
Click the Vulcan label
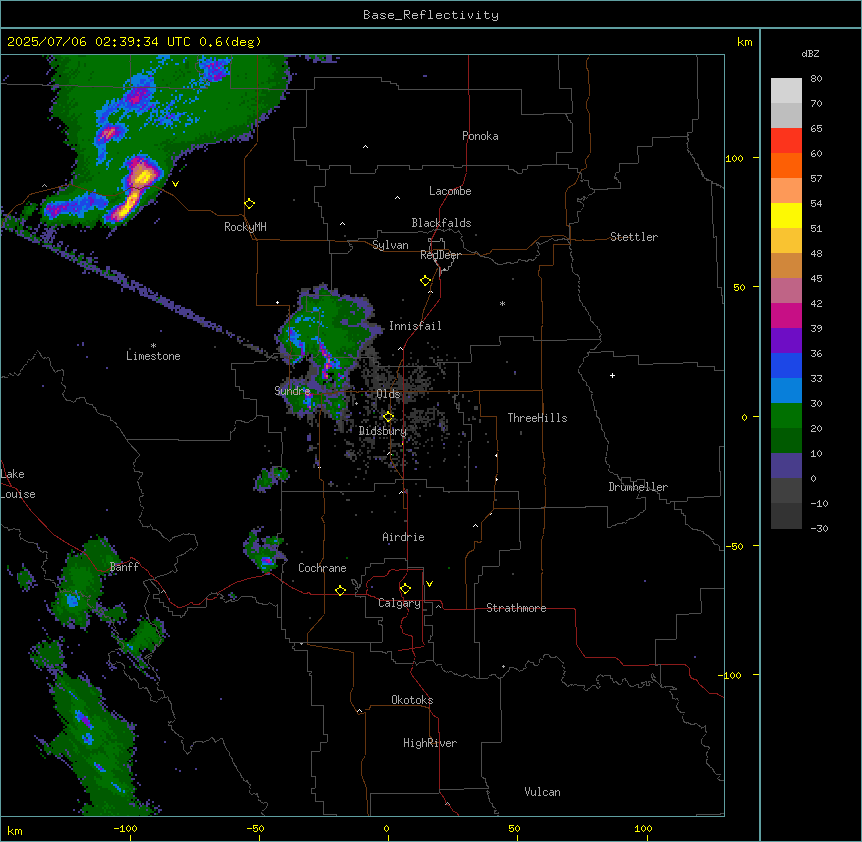(542, 792)
